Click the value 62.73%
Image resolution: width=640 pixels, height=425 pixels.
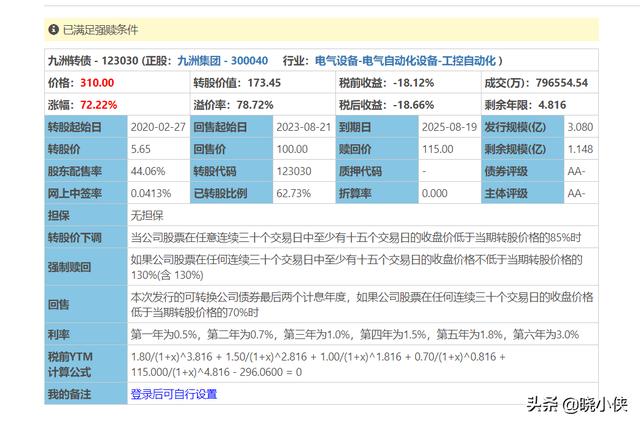293,193
